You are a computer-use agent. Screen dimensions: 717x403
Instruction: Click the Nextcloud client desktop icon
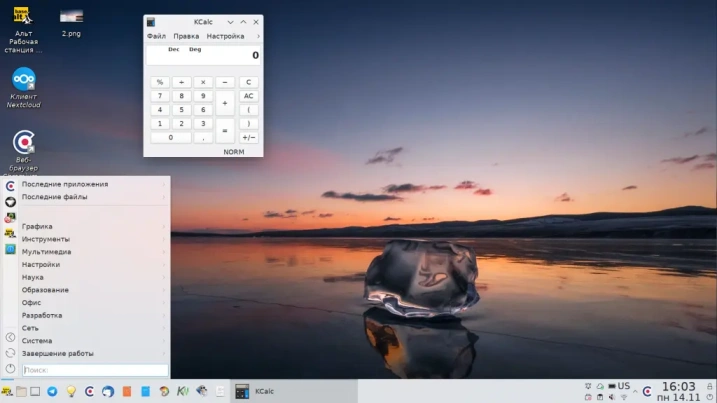tap(23, 88)
